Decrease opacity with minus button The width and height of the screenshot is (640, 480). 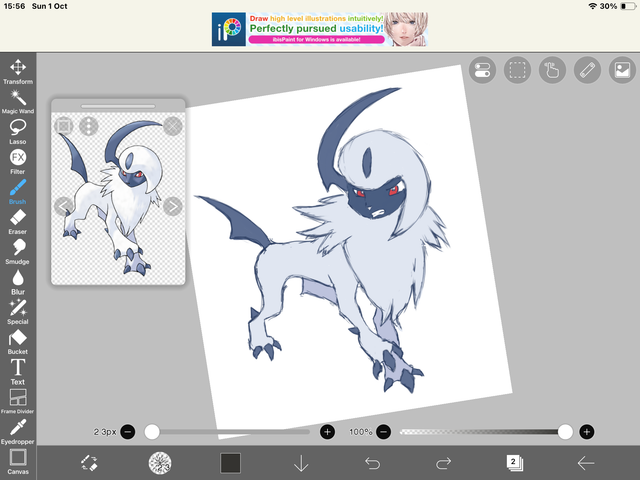click(383, 432)
